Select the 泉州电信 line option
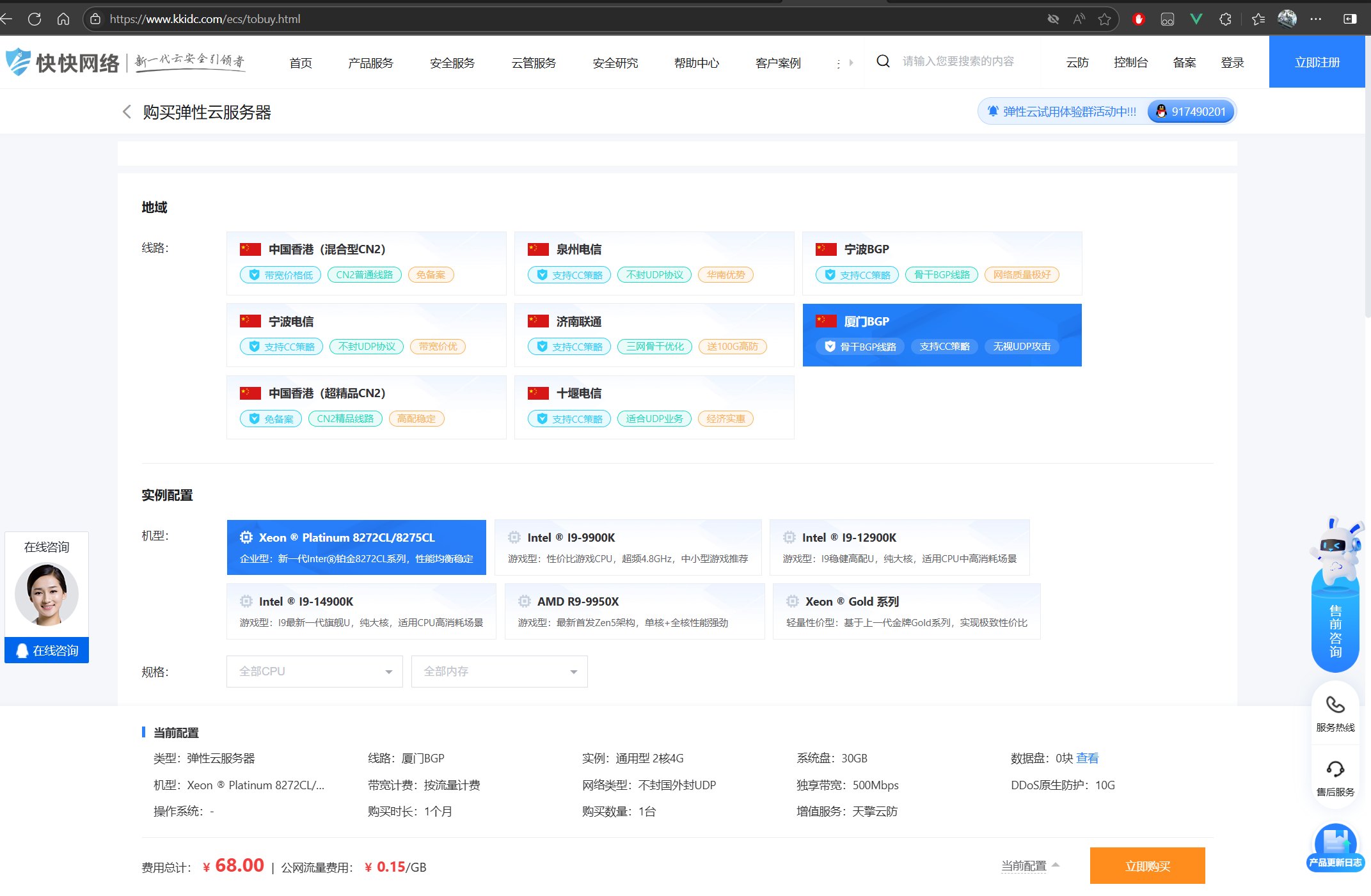 click(654, 263)
